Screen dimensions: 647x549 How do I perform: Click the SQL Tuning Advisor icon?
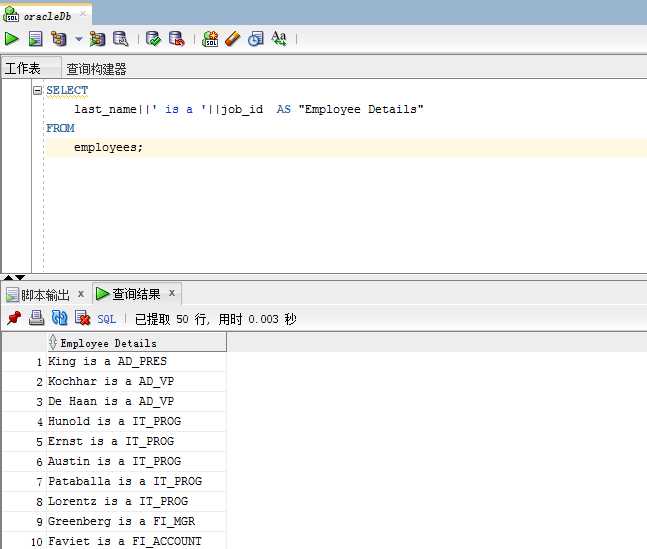(x=121, y=39)
